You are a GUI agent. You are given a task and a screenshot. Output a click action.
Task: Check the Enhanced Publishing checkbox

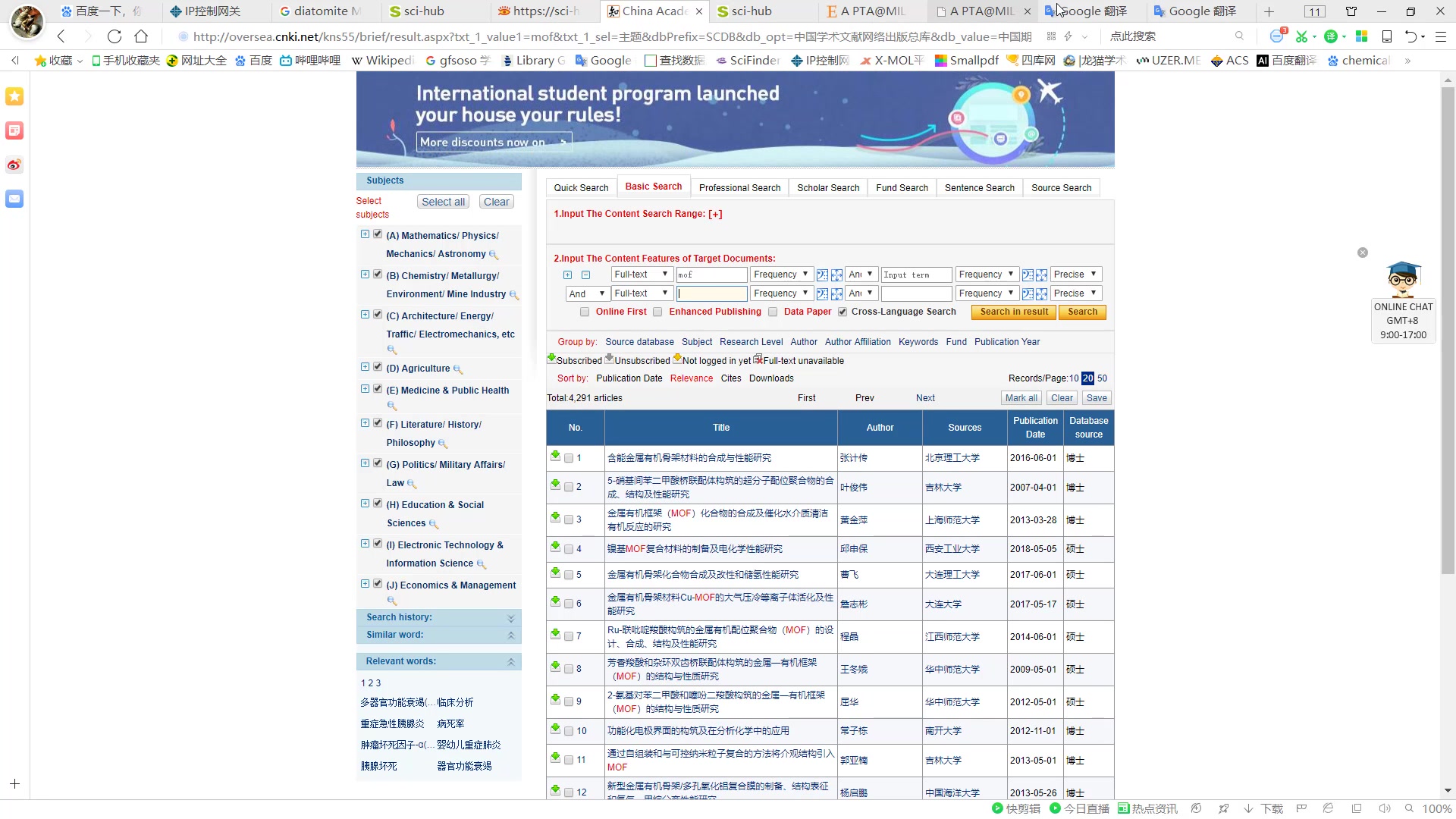click(x=657, y=311)
